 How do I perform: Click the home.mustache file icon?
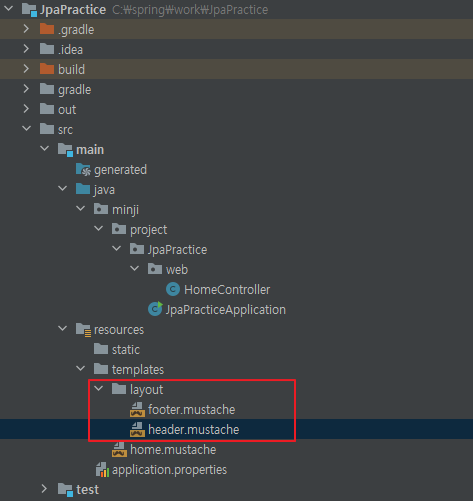[x=119, y=450]
